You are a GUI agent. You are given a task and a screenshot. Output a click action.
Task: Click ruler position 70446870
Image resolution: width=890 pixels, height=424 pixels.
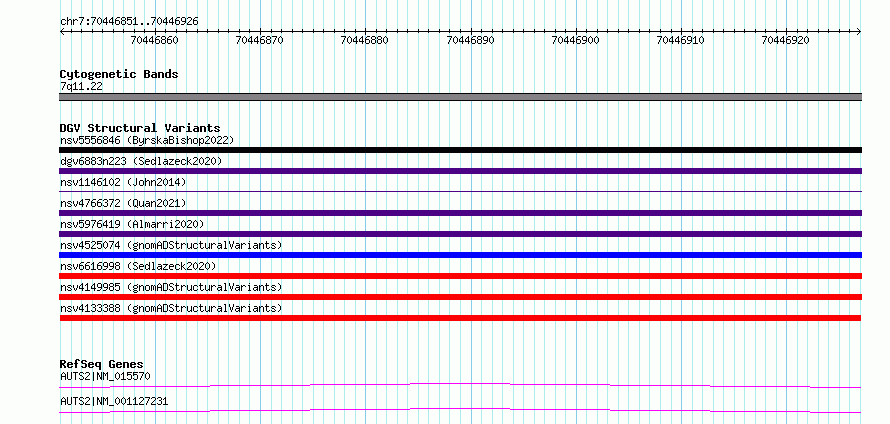(259, 40)
